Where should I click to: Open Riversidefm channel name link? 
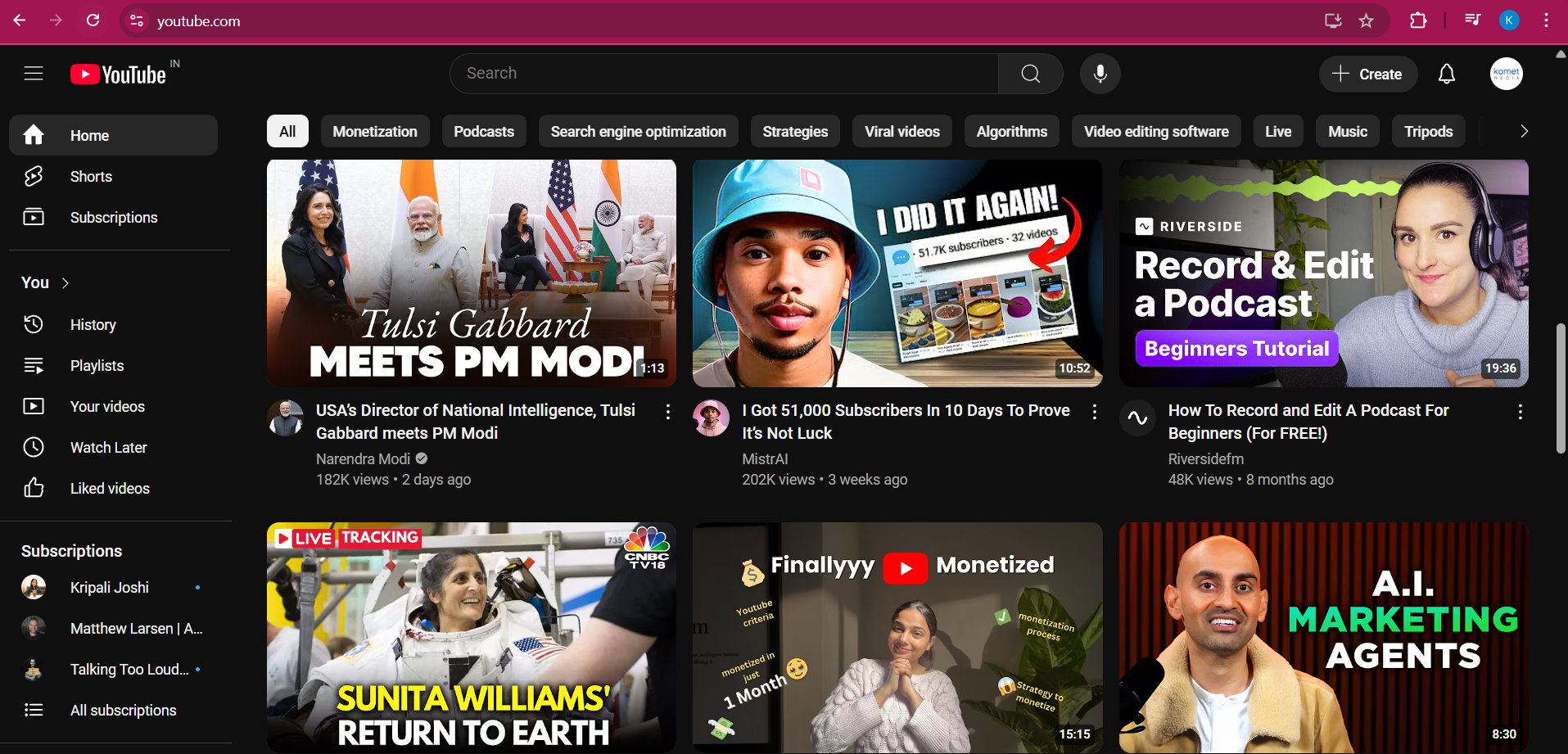click(1205, 459)
